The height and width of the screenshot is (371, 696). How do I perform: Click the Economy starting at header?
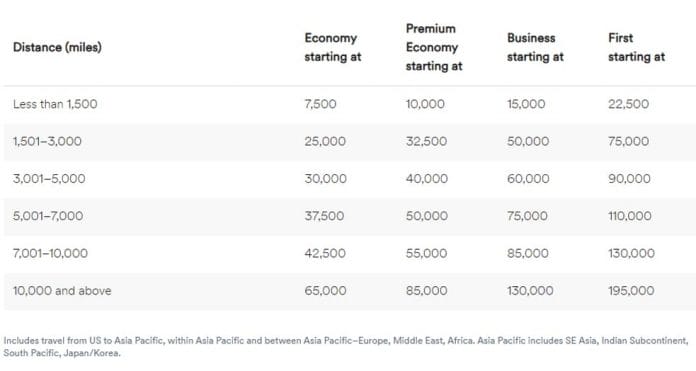pos(333,47)
